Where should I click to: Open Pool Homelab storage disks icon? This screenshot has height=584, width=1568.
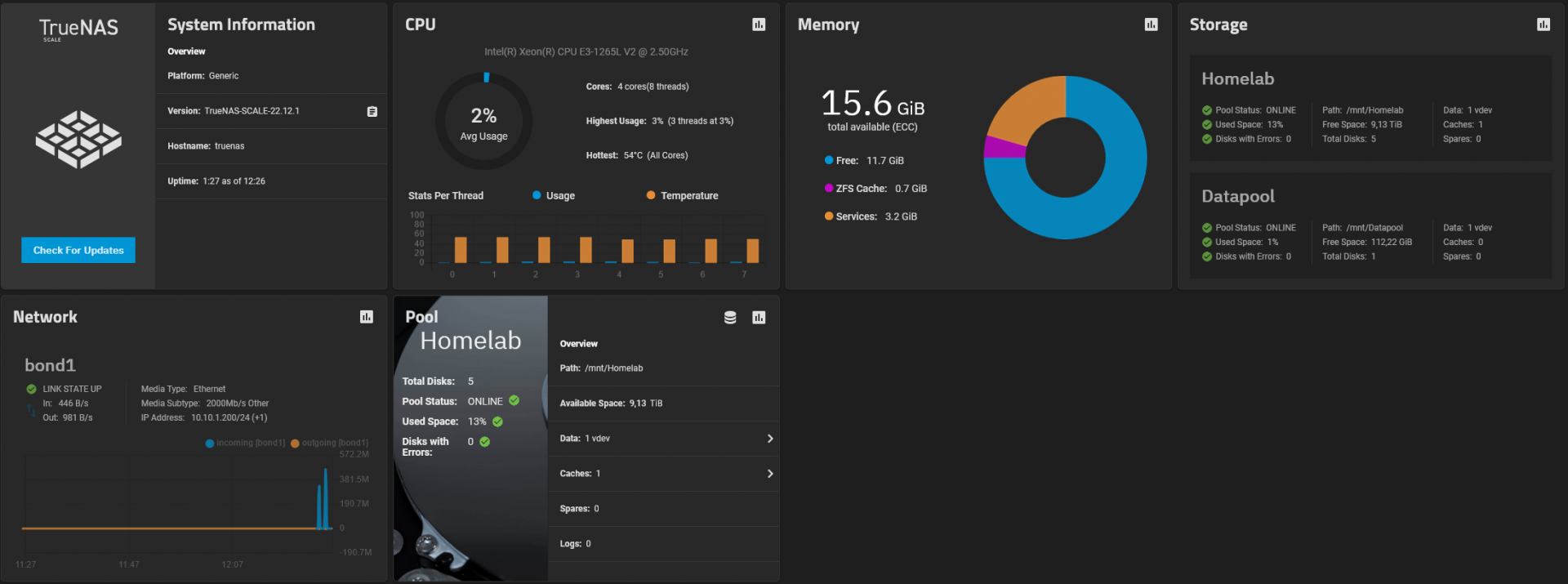pos(730,317)
